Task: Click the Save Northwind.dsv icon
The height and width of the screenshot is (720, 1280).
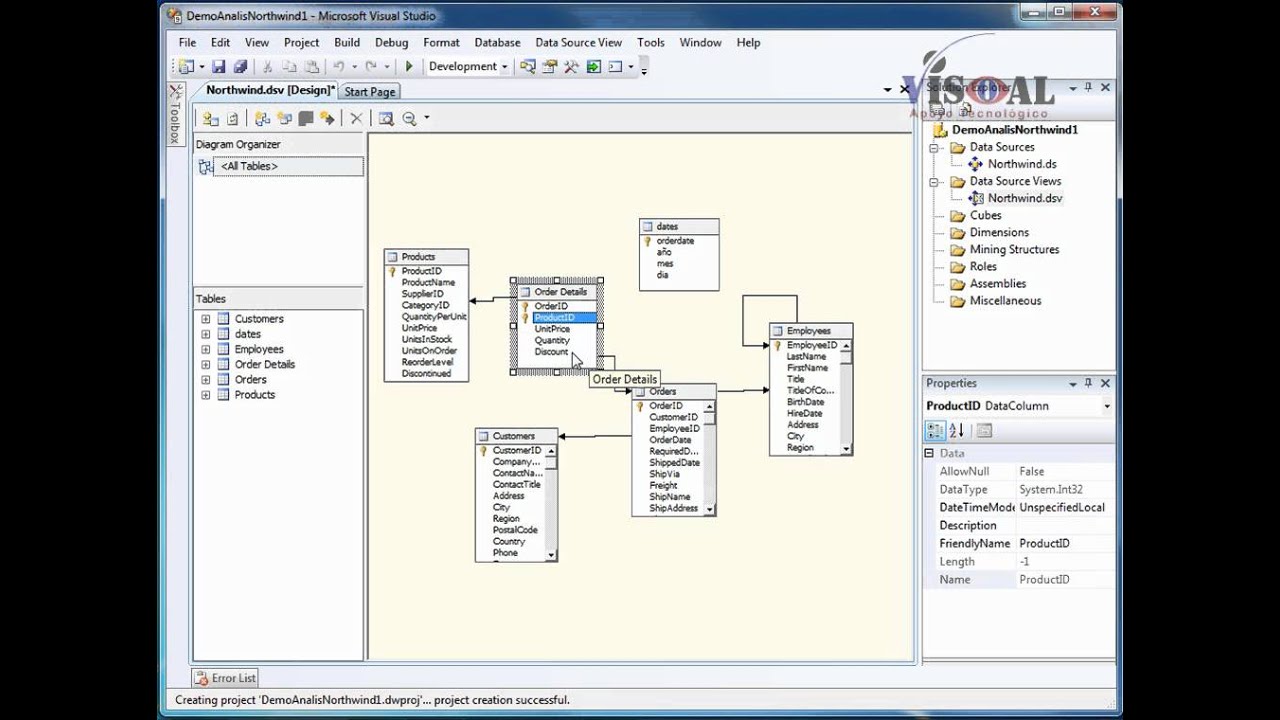Action: (x=218, y=67)
